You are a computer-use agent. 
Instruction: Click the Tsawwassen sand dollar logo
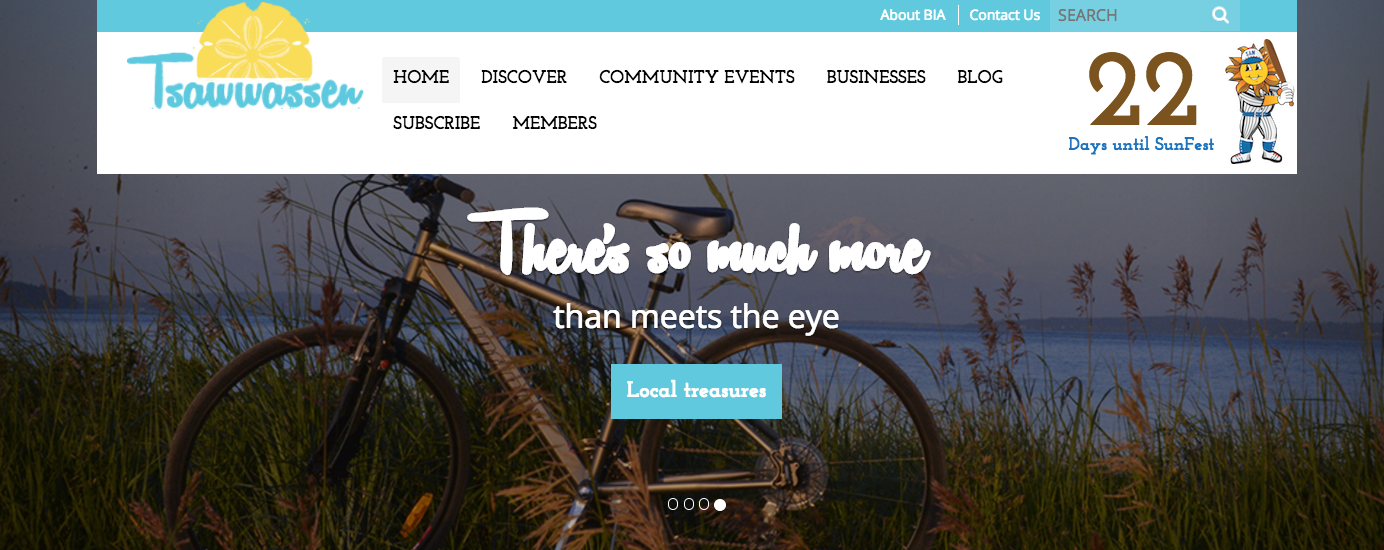[245, 58]
